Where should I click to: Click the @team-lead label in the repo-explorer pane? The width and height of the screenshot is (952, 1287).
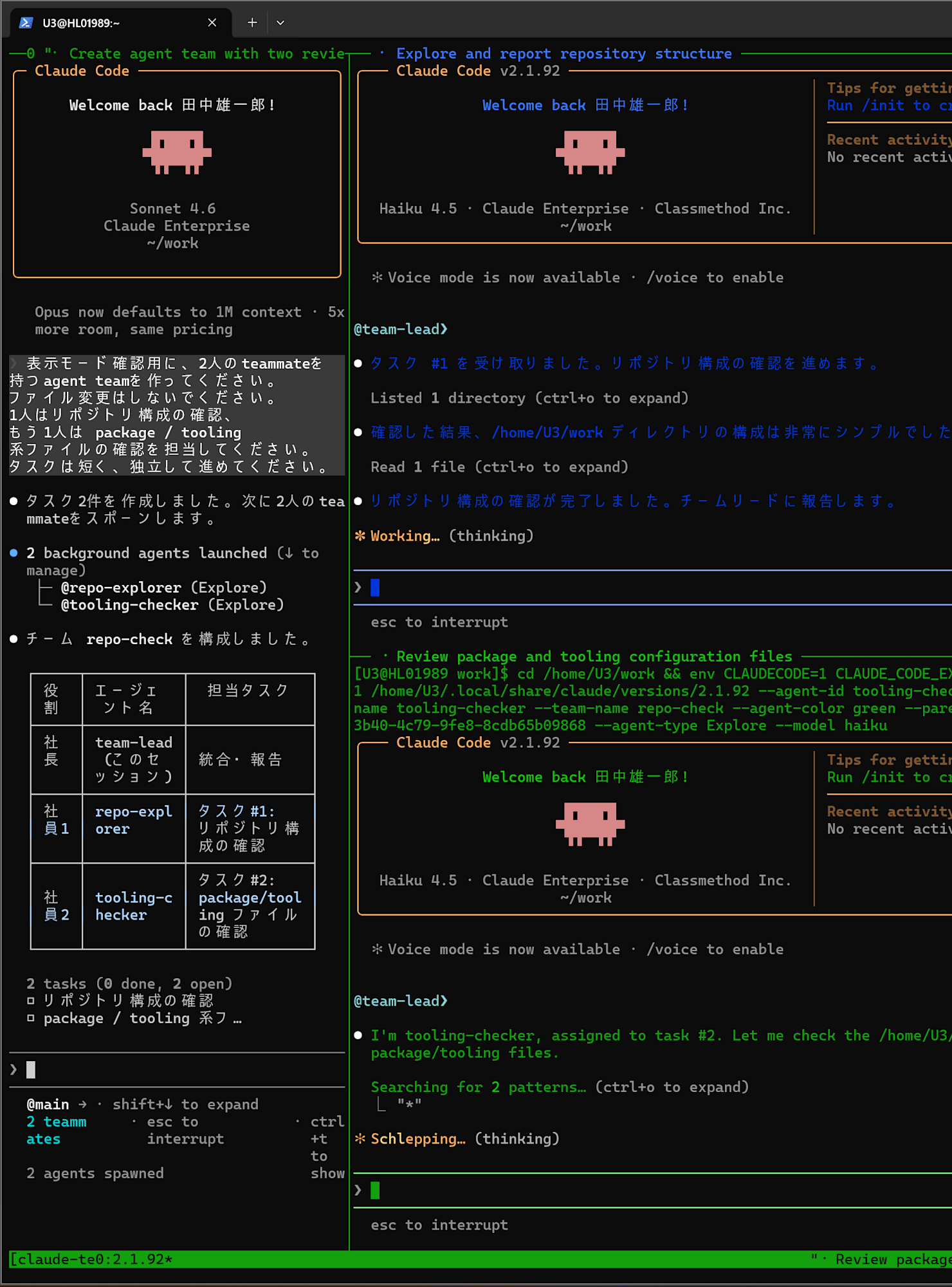(x=401, y=329)
